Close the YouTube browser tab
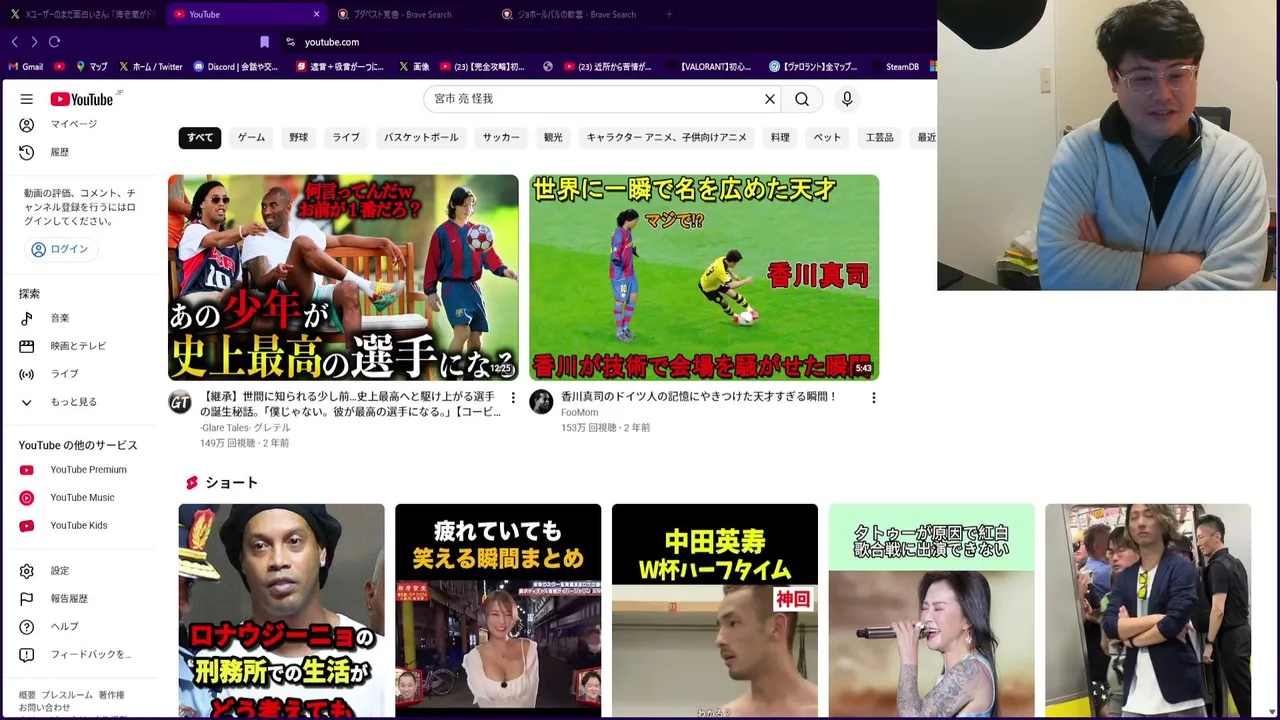 [317, 14]
